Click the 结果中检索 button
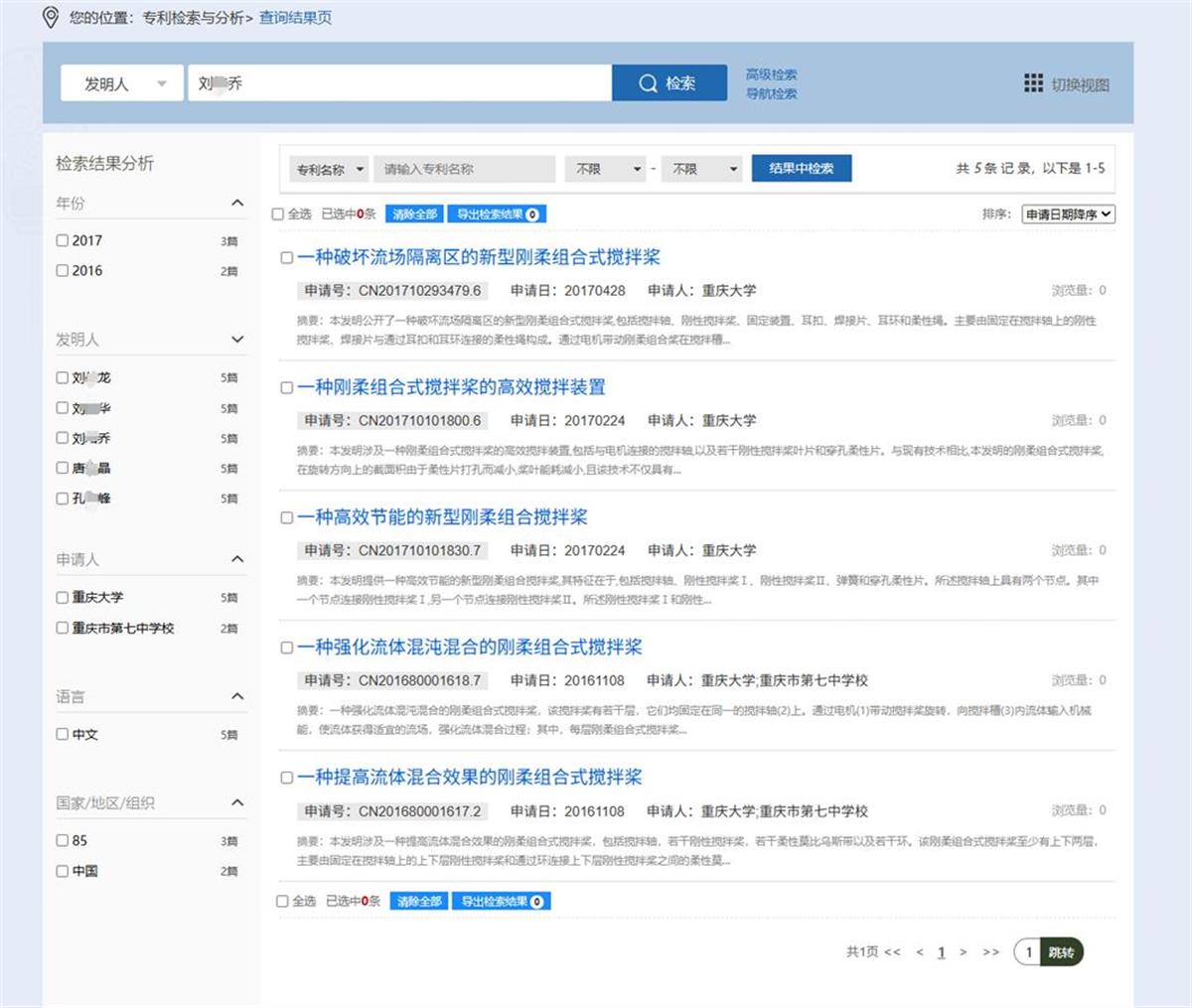 click(801, 169)
